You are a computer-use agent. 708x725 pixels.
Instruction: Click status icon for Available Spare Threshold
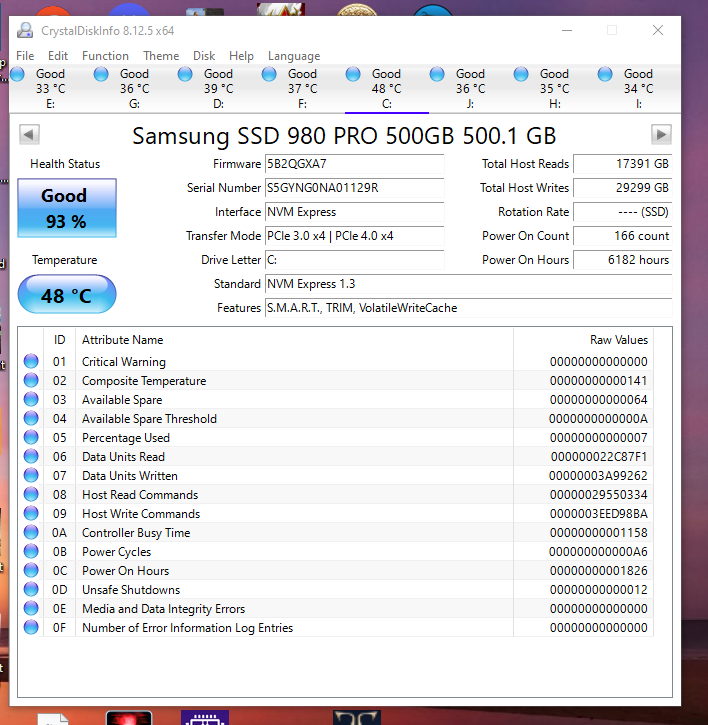click(31, 418)
